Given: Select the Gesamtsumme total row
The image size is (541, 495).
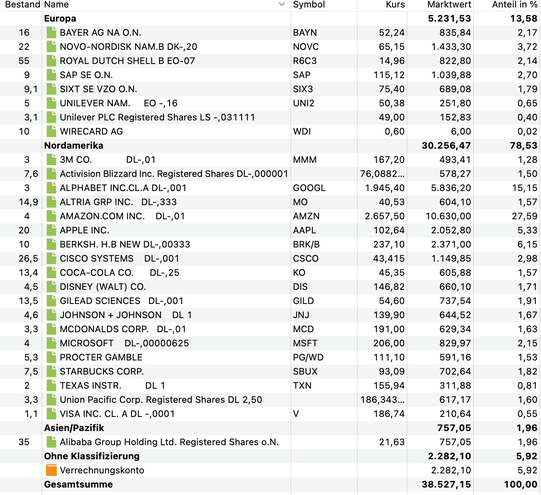Looking at the screenshot, I should point(270,485).
